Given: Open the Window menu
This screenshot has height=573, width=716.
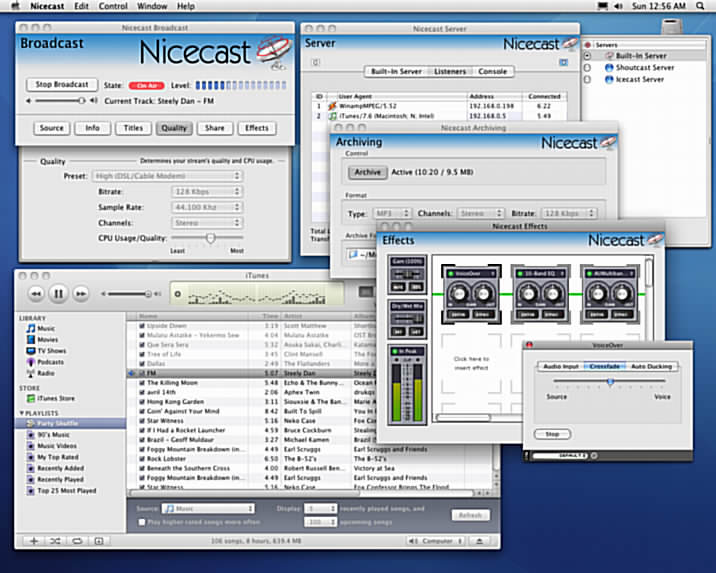Looking at the screenshot, I should click(152, 6).
